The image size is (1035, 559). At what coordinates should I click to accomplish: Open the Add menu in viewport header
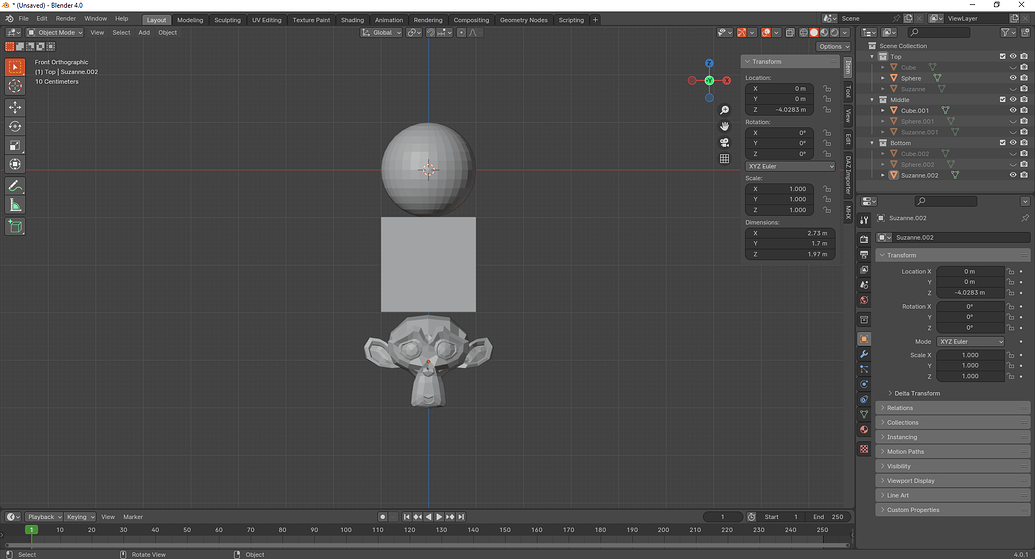[144, 32]
